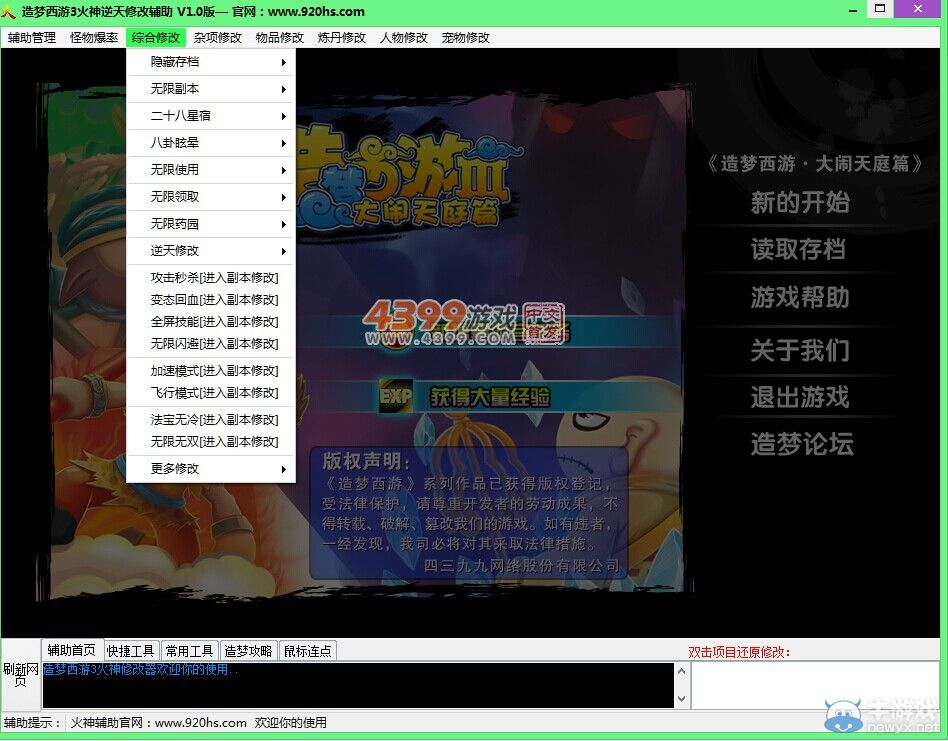
Task: Select 无限无双[进入副本修改] menu entry
Action: (x=210, y=442)
